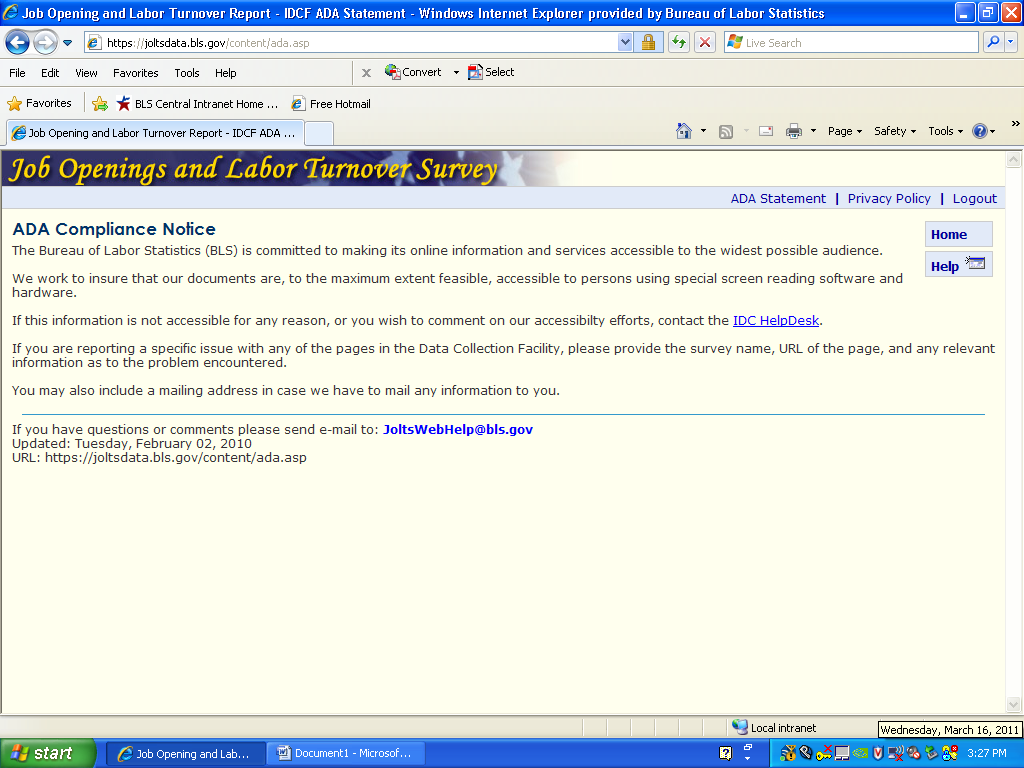Open the Windows start button
Screen dimensions: 1024x768
pyautogui.click(x=48, y=753)
